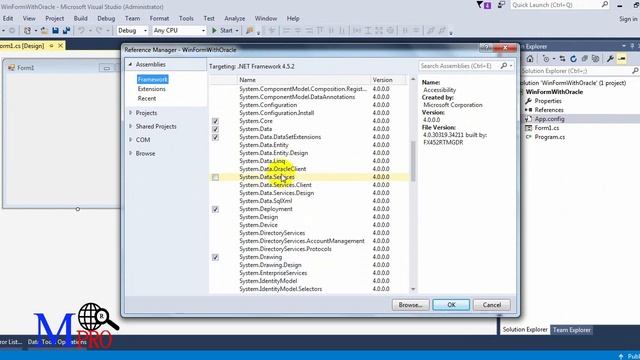This screenshot has height=360, width=640.
Task: Click the Form1.cs file icon
Action: click(x=529, y=128)
